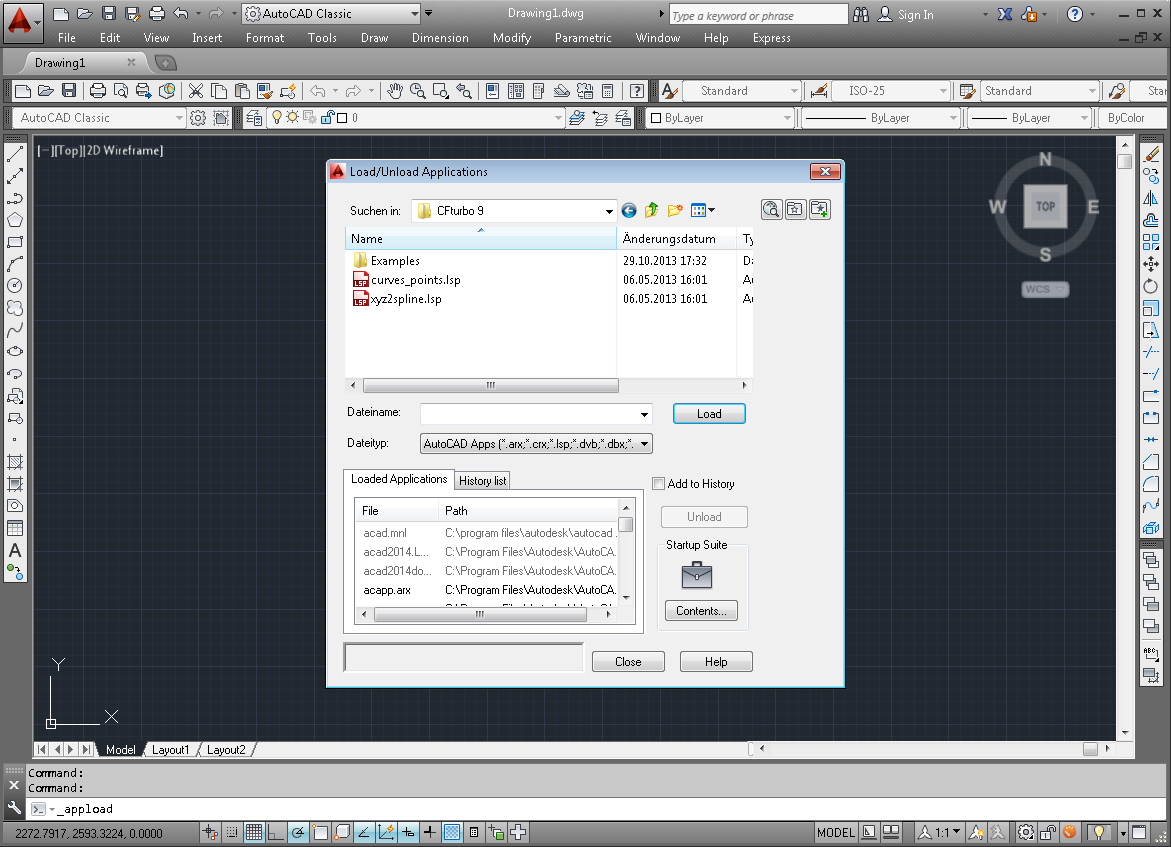The height and width of the screenshot is (847, 1171).
Task: Open the WCS coordinate system dropdown
Action: click(1045, 289)
